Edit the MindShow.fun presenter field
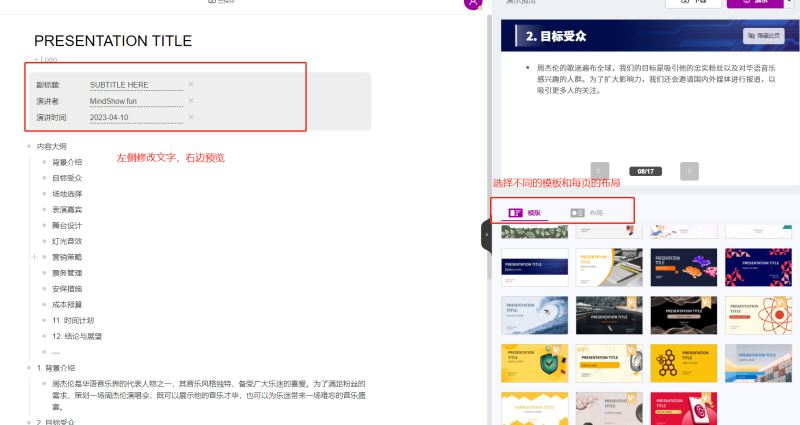 click(136, 101)
